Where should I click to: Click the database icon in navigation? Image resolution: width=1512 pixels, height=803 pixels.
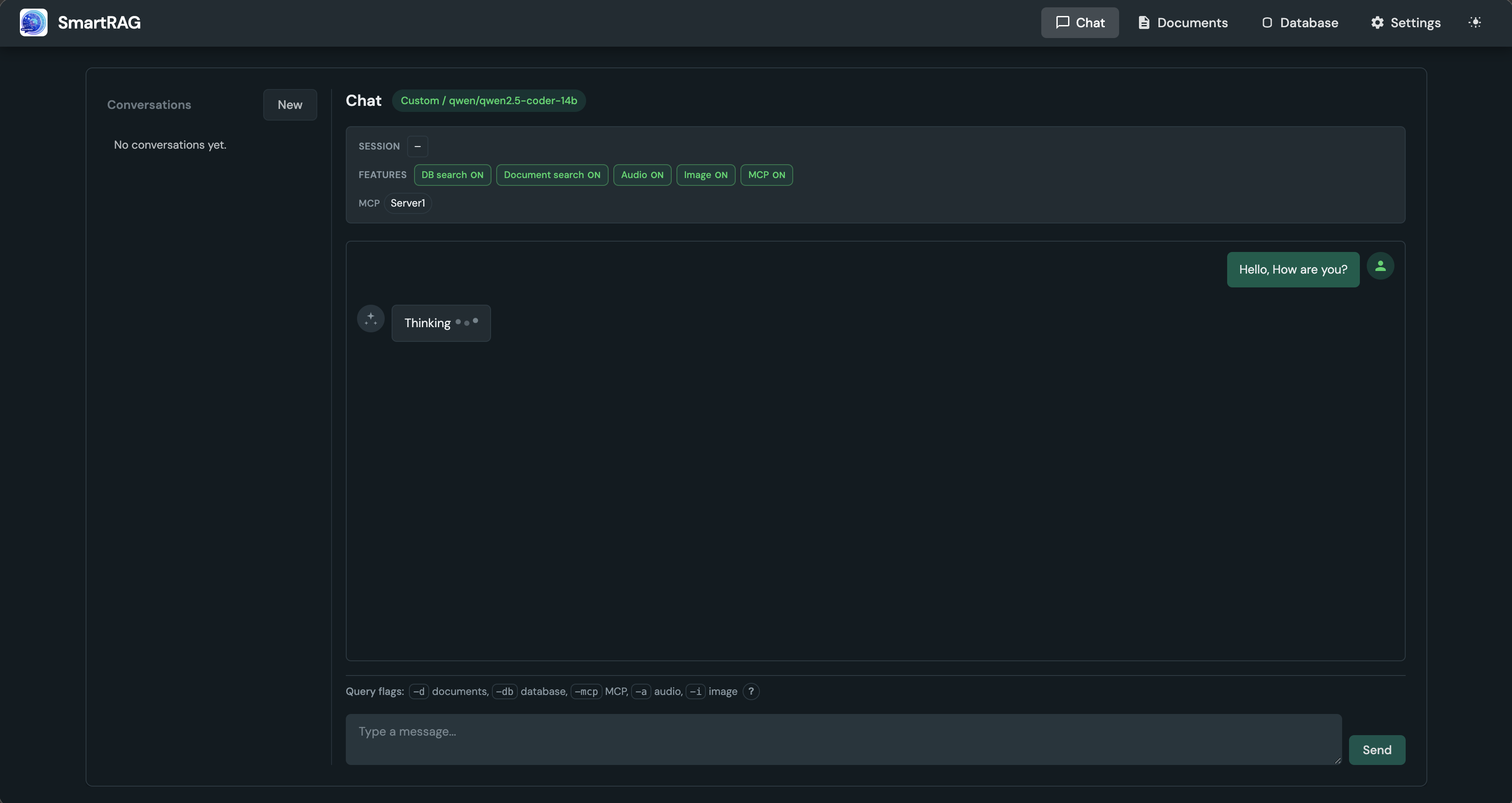coord(1266,22)
